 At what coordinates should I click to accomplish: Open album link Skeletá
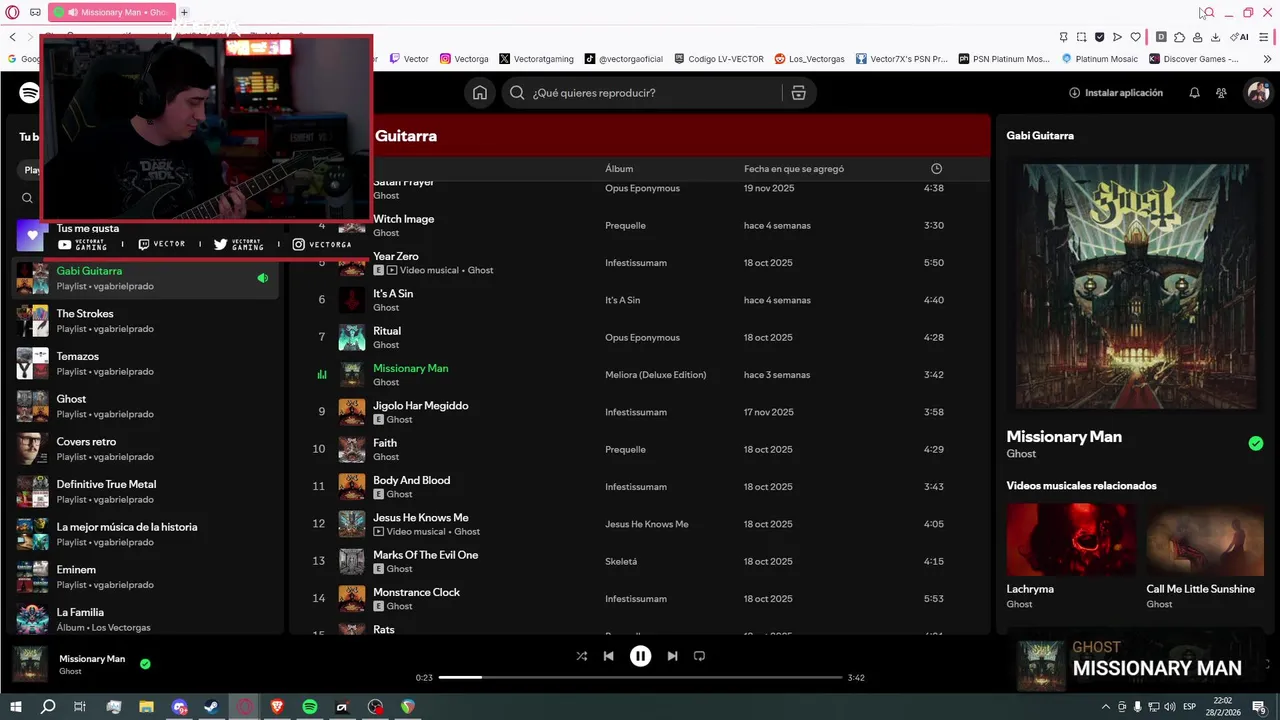pos(621,562)
